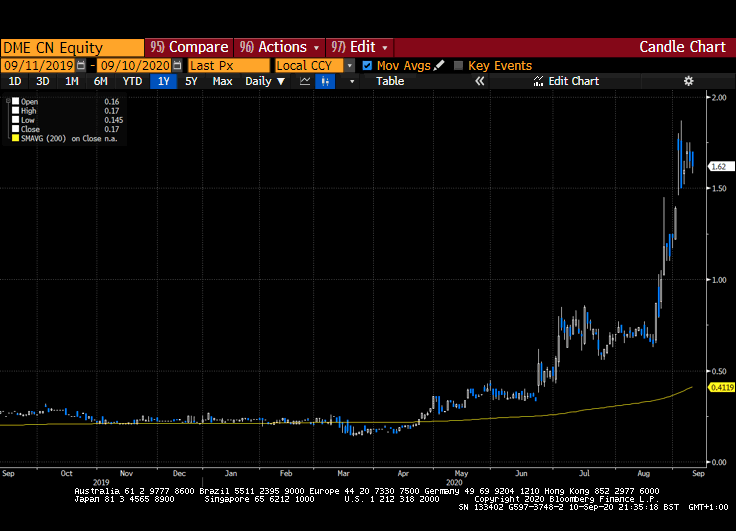The width and height of the screenshot is (736, 531).
Task: Toggle the Open series box in legend
Action: pyautogui.click(x=15, y=101)
